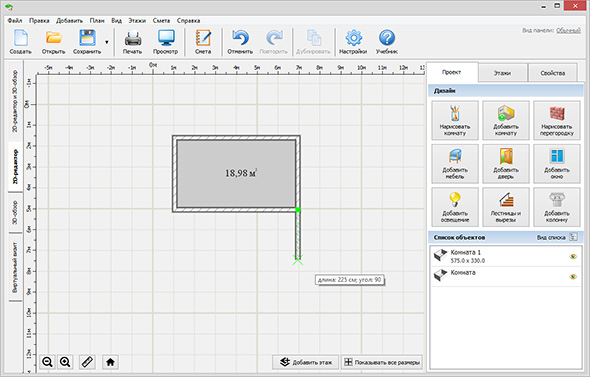The height and width of the screenshot is (377, 590).
Task: Open the Добавить menu
Action: click(69, 21)
